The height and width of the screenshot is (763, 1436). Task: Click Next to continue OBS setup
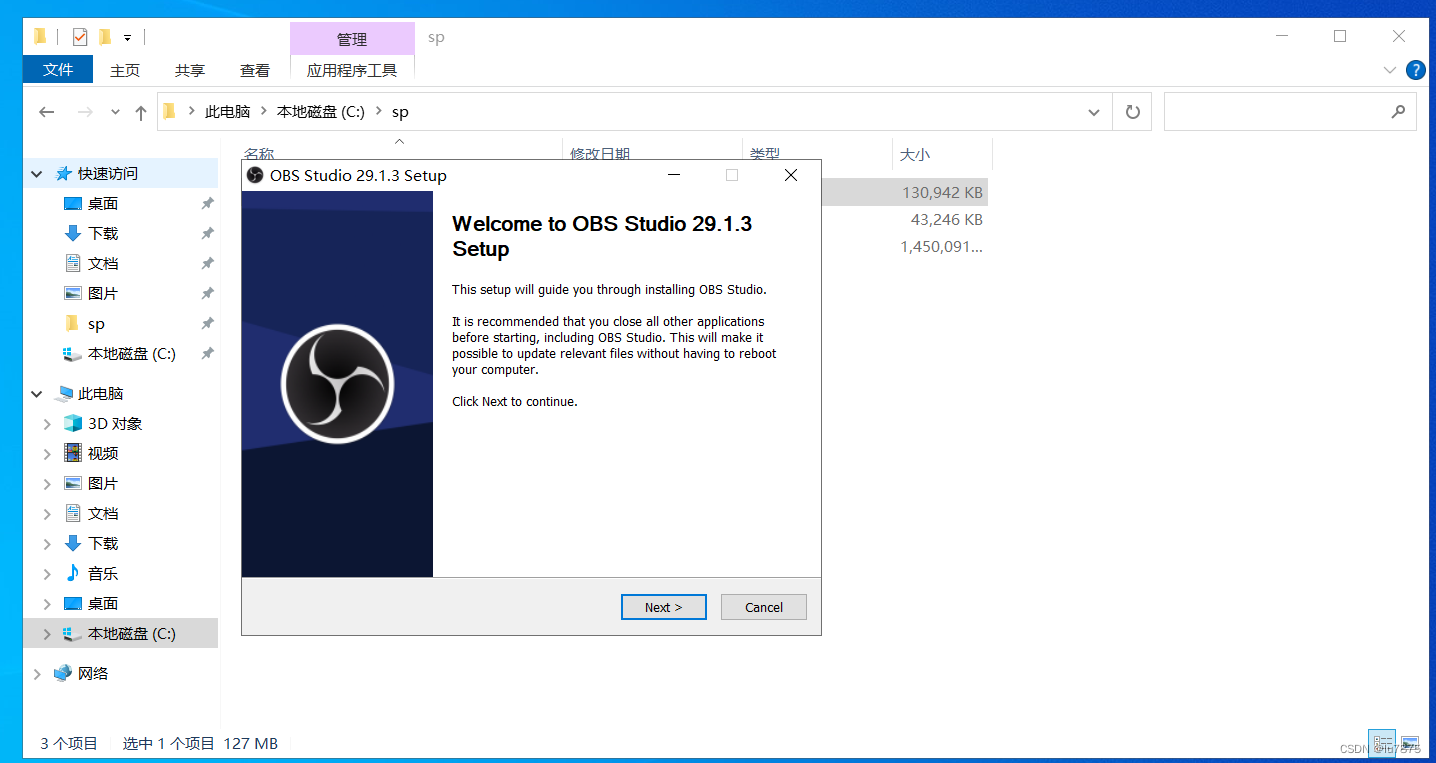[x=664, y=607]
